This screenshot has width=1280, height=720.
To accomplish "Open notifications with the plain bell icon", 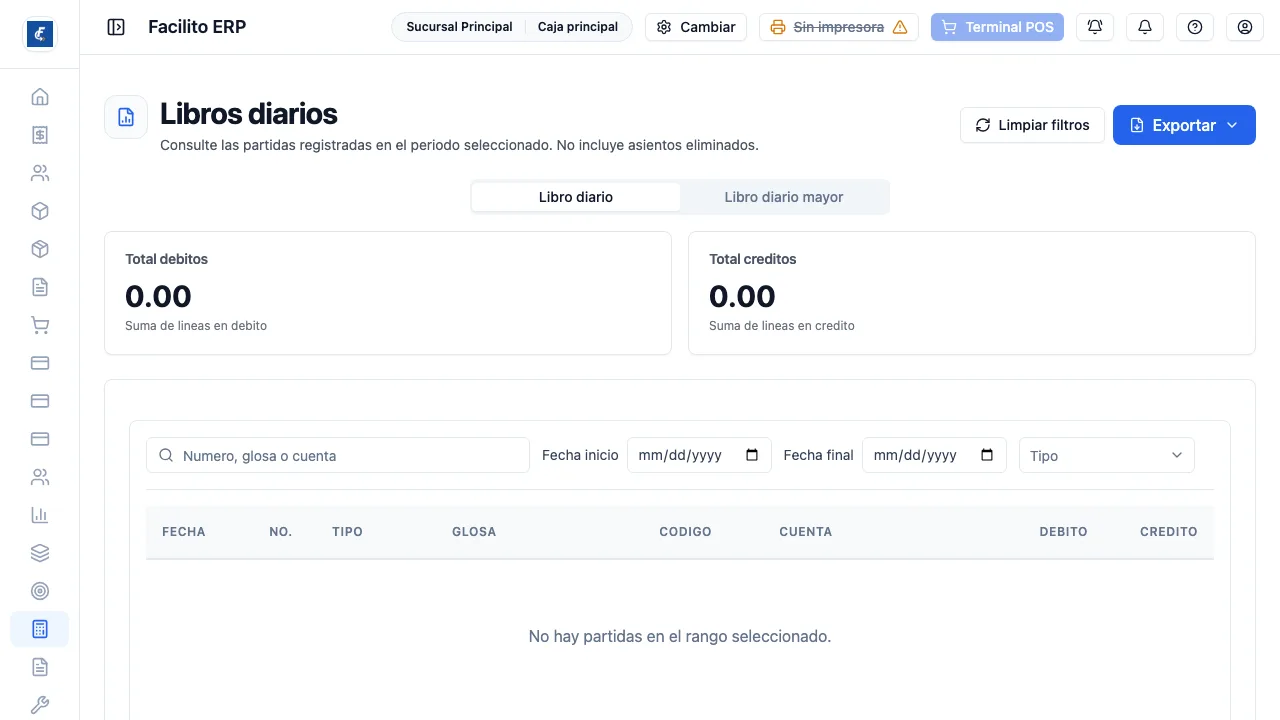I will coord(1145,27).
